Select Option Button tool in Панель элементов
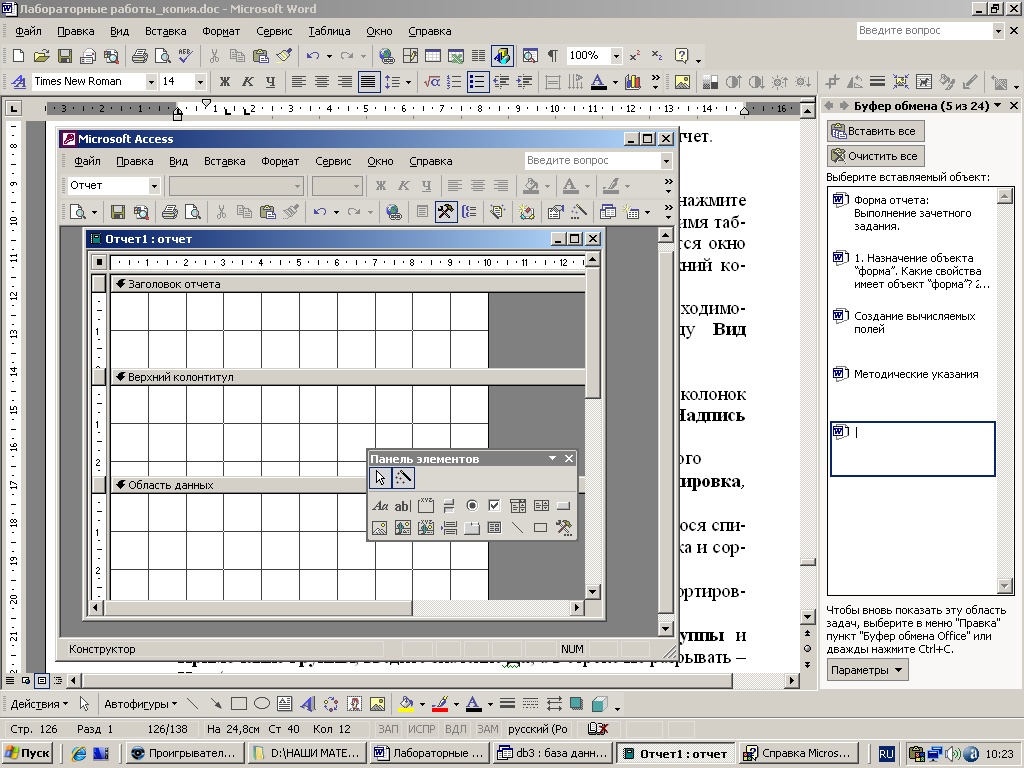The image size is (1024, 768). pyautogui.click(x=472, y=505)
